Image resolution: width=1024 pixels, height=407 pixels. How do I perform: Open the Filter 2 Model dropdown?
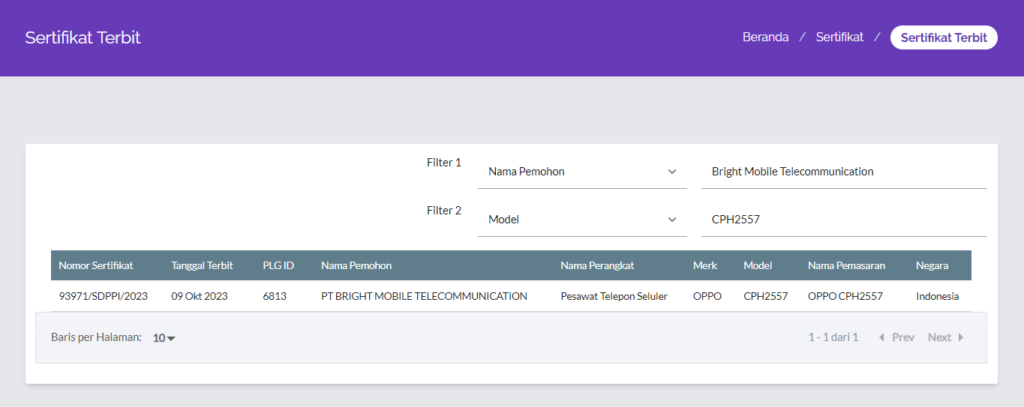[x=582, y=219]
